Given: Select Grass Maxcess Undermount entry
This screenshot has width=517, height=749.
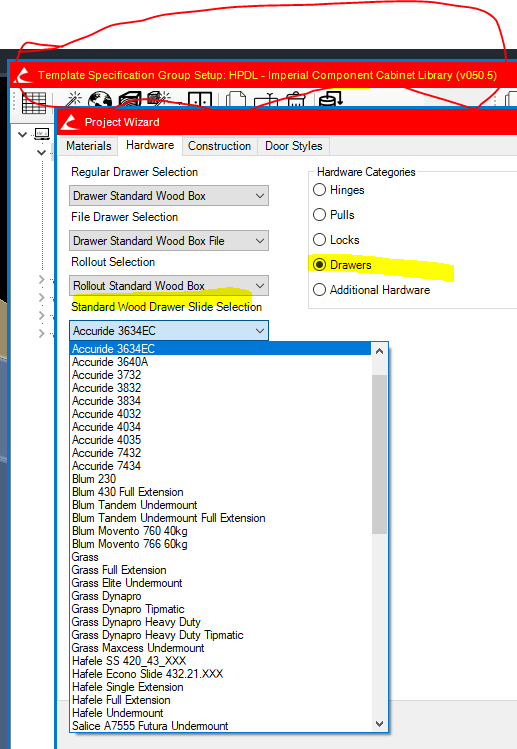Looking at the screenshot, I should point(220,648).
